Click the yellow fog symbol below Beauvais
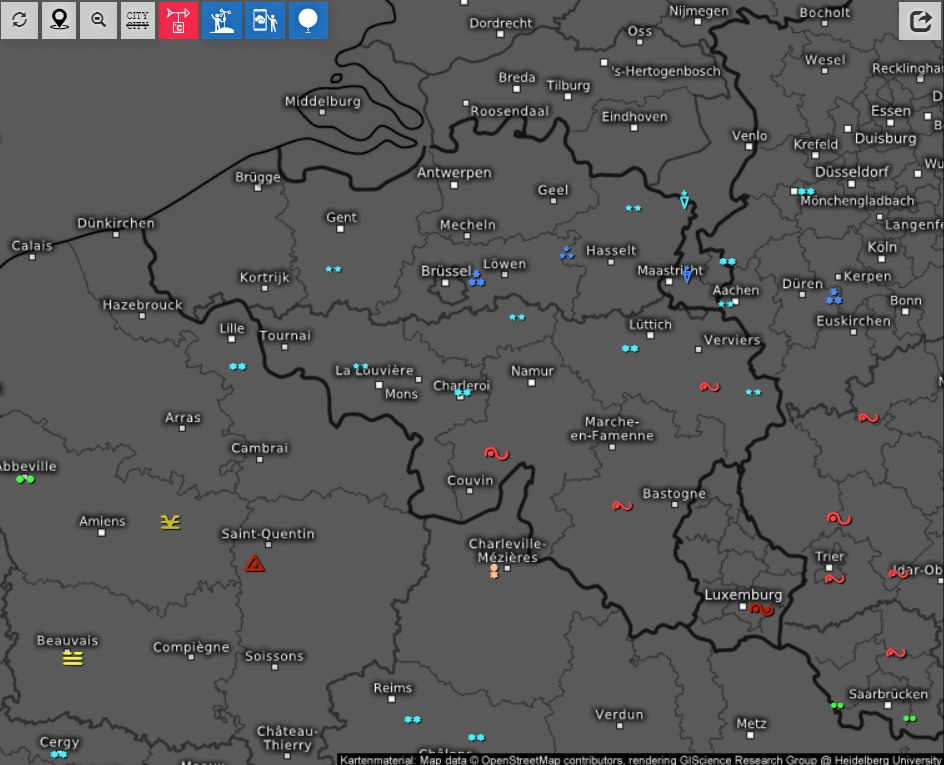This screenshot has width=944, height=765. click(72, 658)
